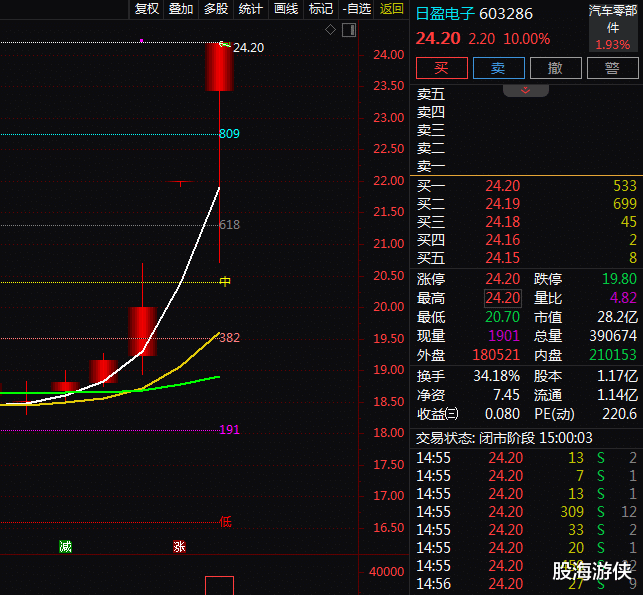Click the 涨停 limit-up value 24.20
The height and width of the screenshot is (595, 643).
pos(503,279)
